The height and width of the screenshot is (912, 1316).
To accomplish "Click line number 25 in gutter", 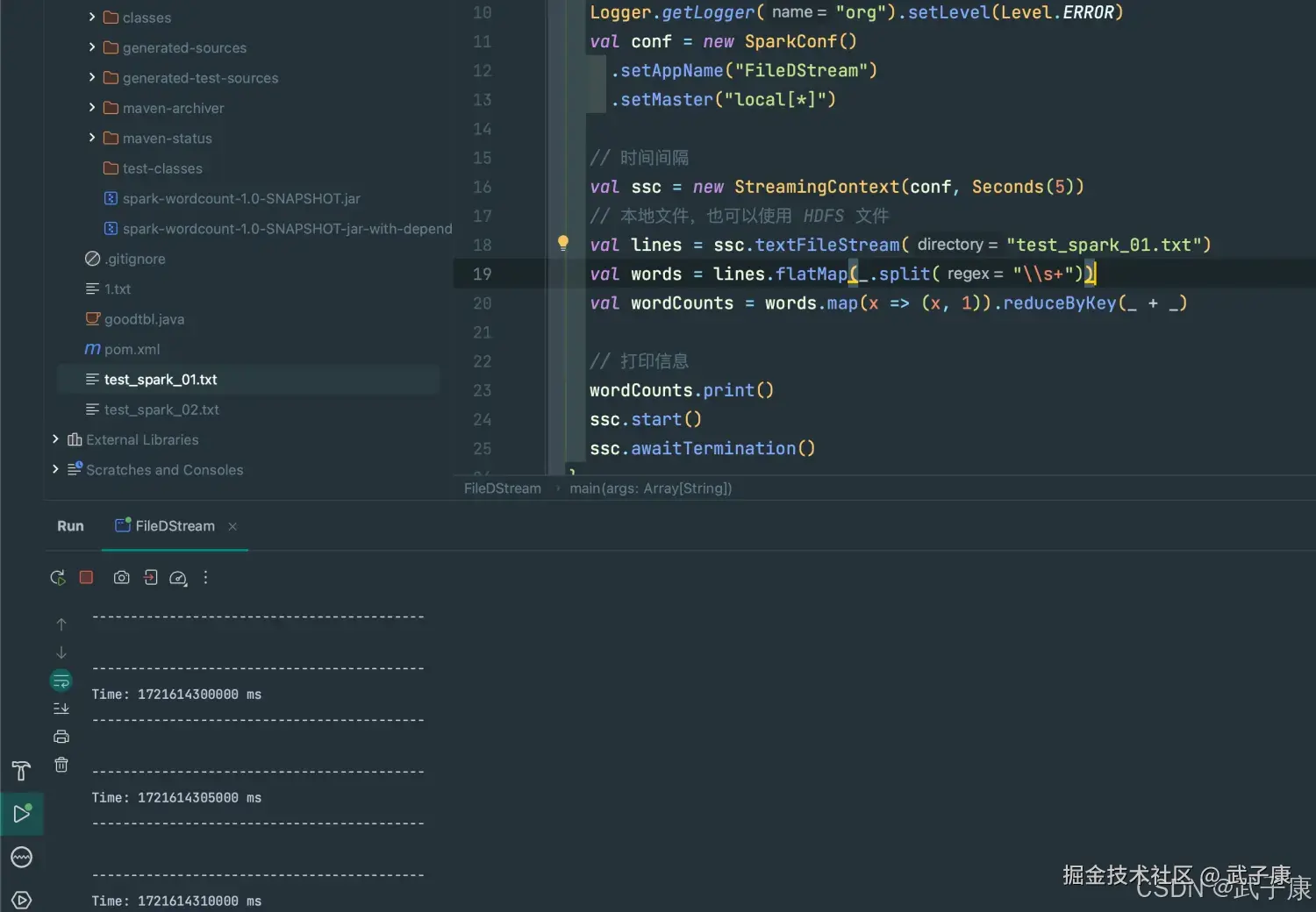I will click(482, 448).
